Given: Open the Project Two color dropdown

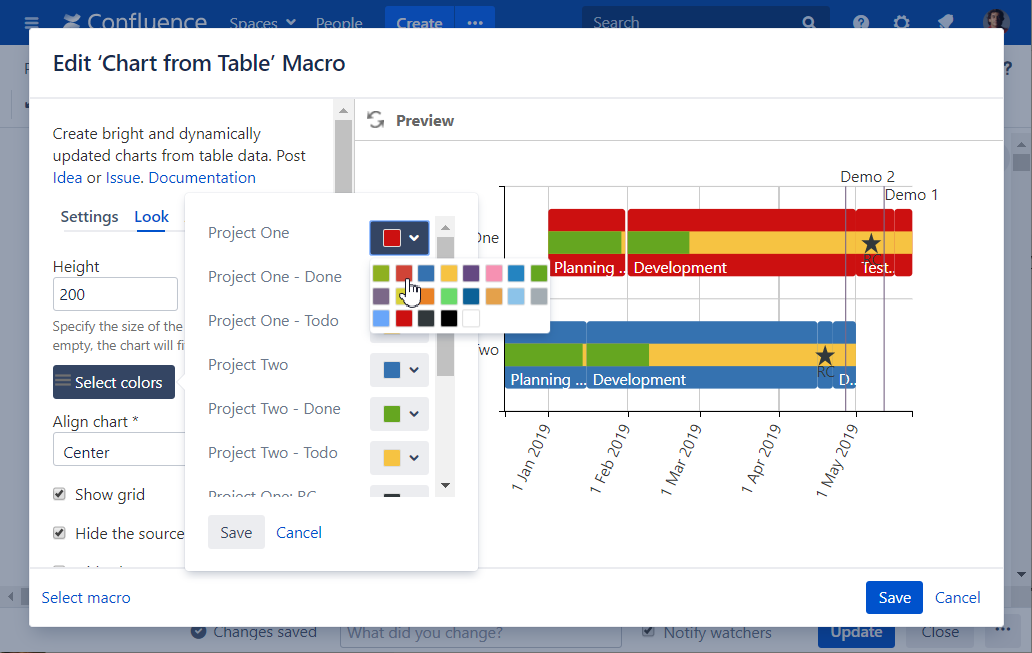Looking at the screenshot, I should tap(399, 370).
